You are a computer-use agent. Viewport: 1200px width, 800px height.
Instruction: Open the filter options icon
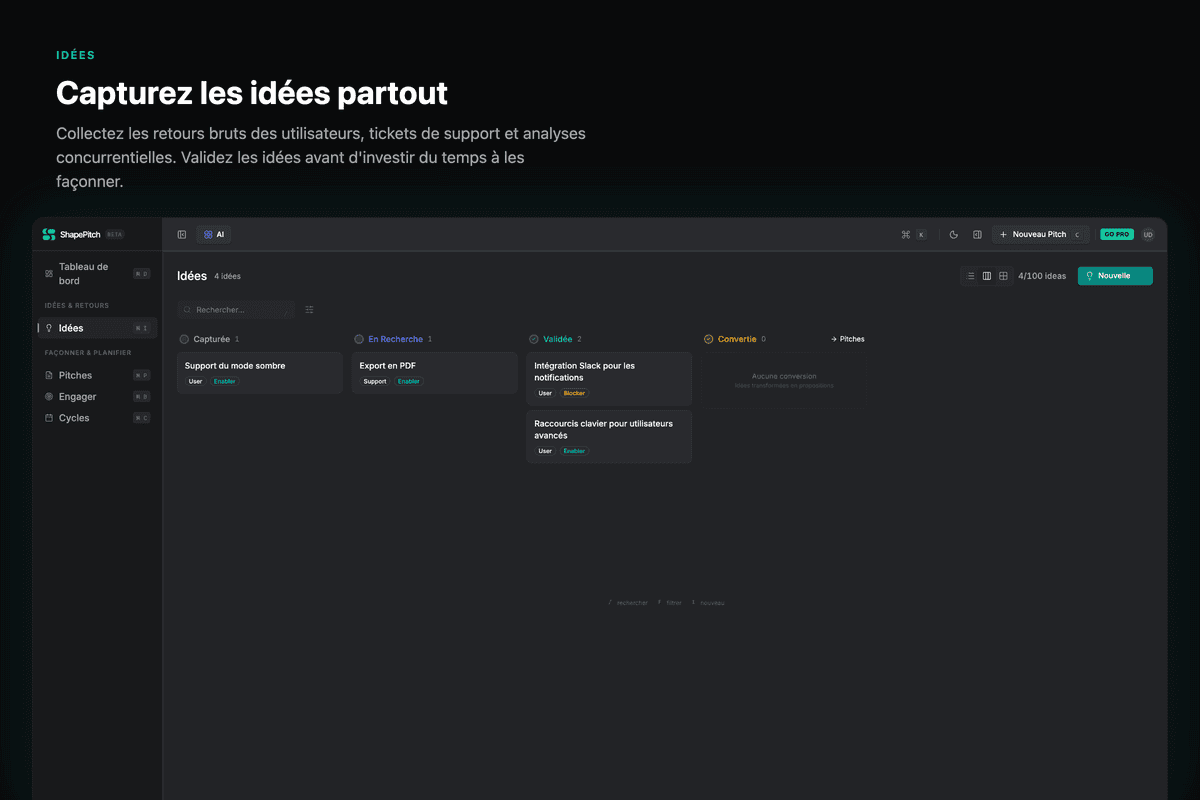point(309,310)
